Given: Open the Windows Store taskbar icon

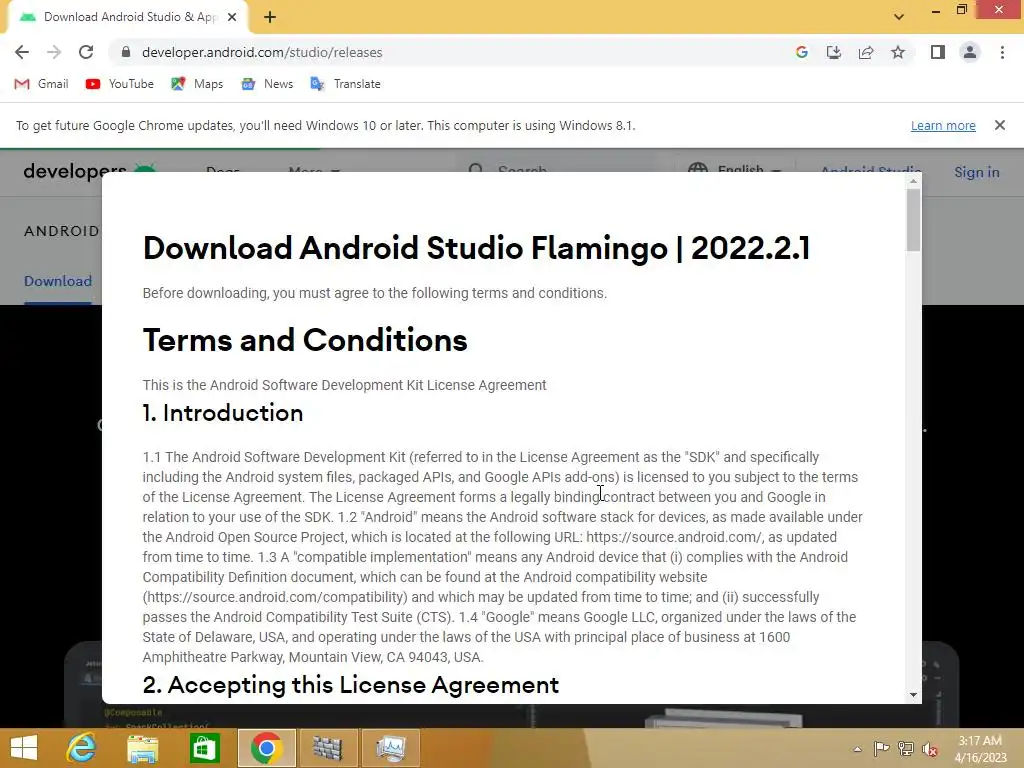Looking at the screenshot, I should coord(204,748).
